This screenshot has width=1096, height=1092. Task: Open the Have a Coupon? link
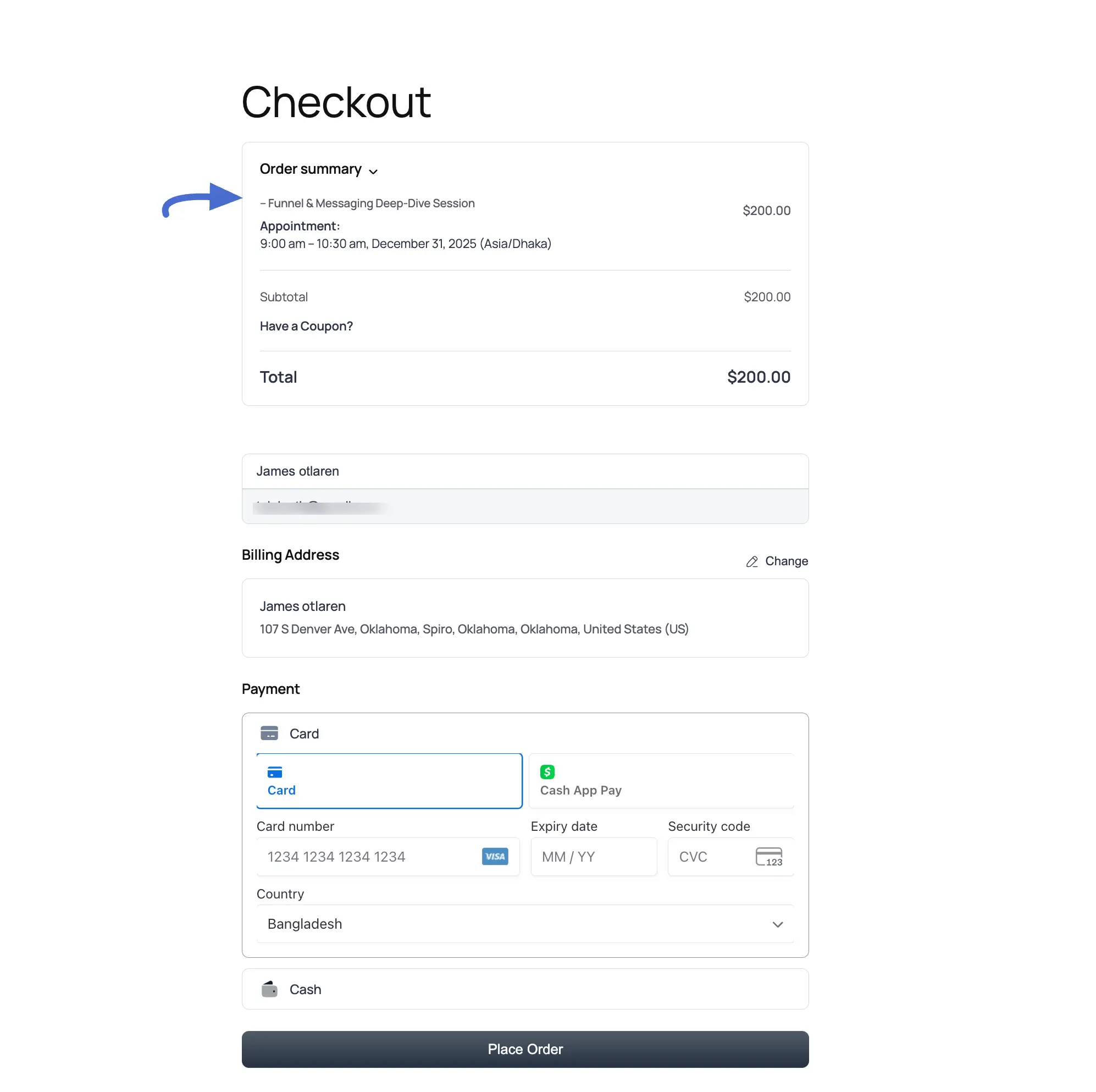306,326
